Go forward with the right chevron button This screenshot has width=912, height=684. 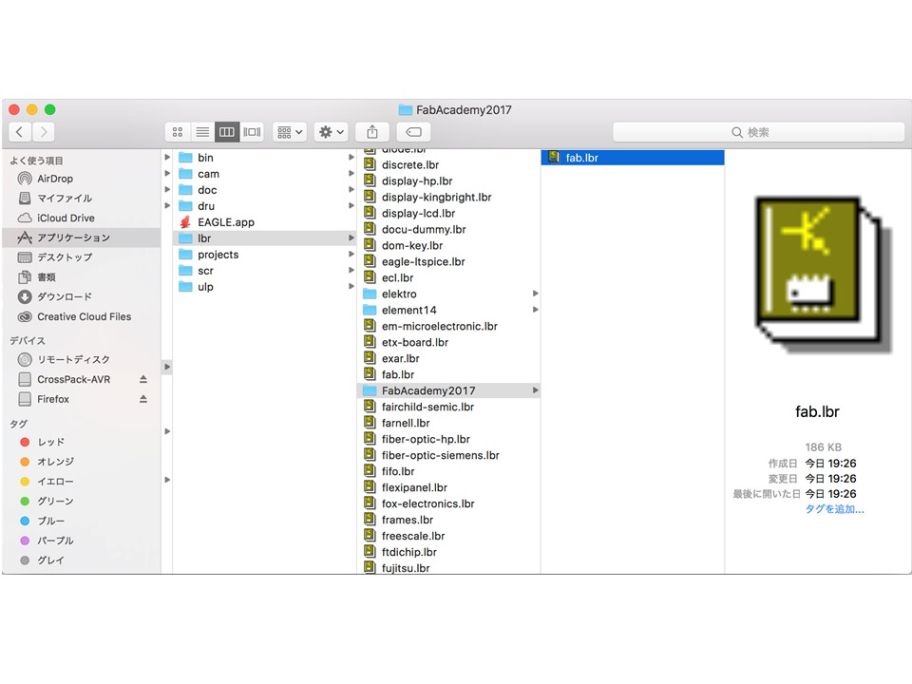tap(43, 132)
